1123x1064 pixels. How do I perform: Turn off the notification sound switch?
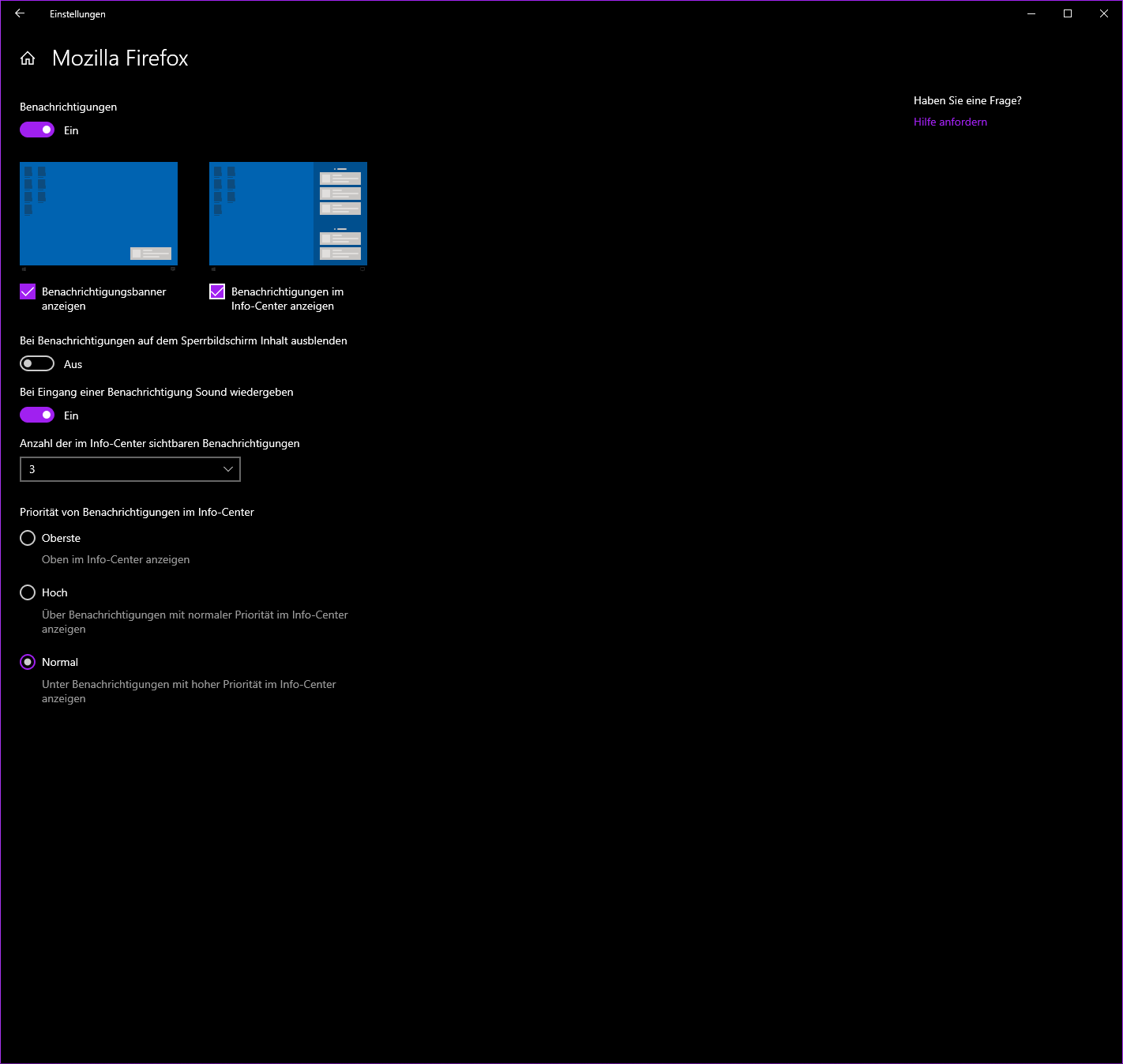pos(37,415)
